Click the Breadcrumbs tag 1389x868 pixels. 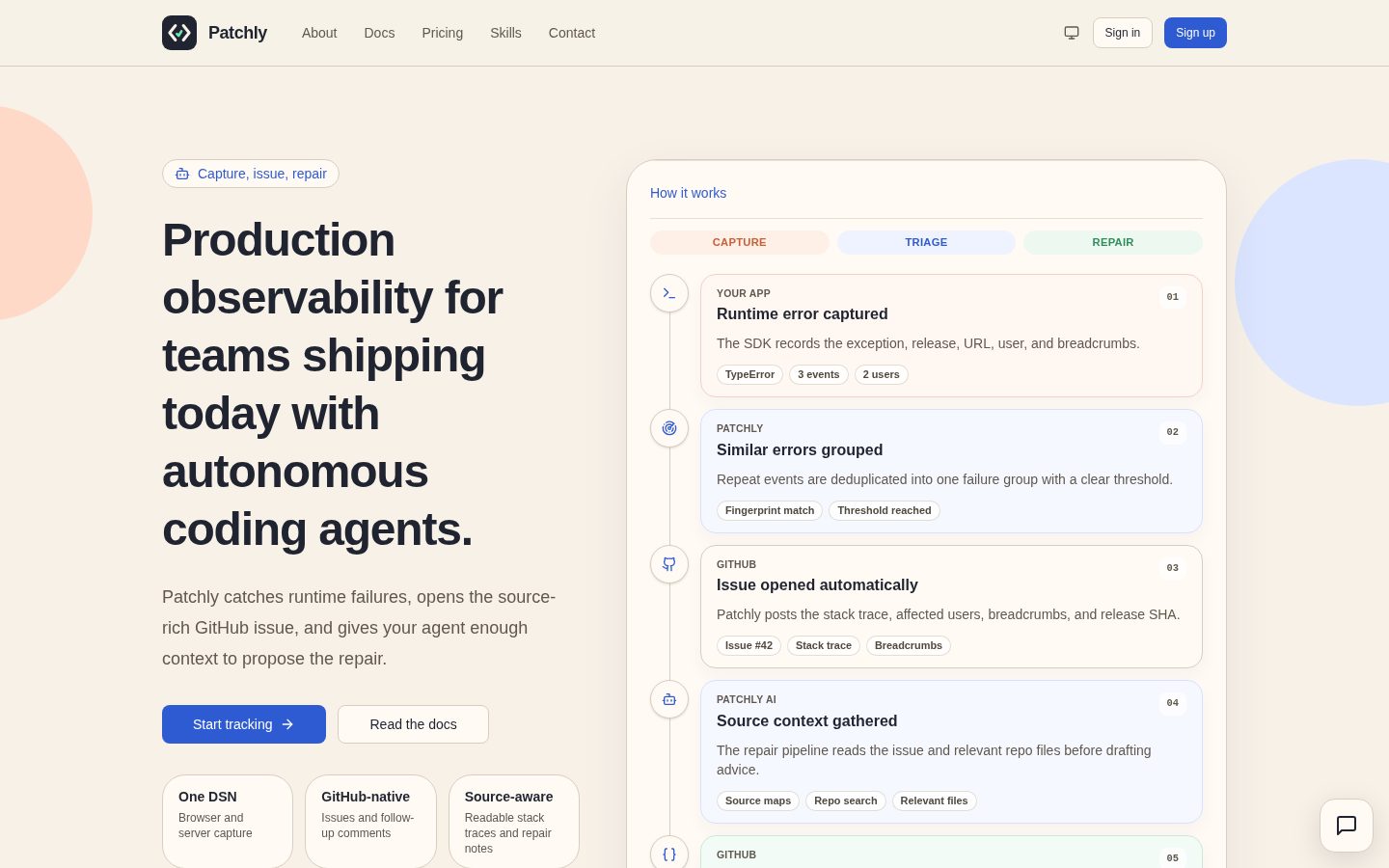click(x=909, y=645)
